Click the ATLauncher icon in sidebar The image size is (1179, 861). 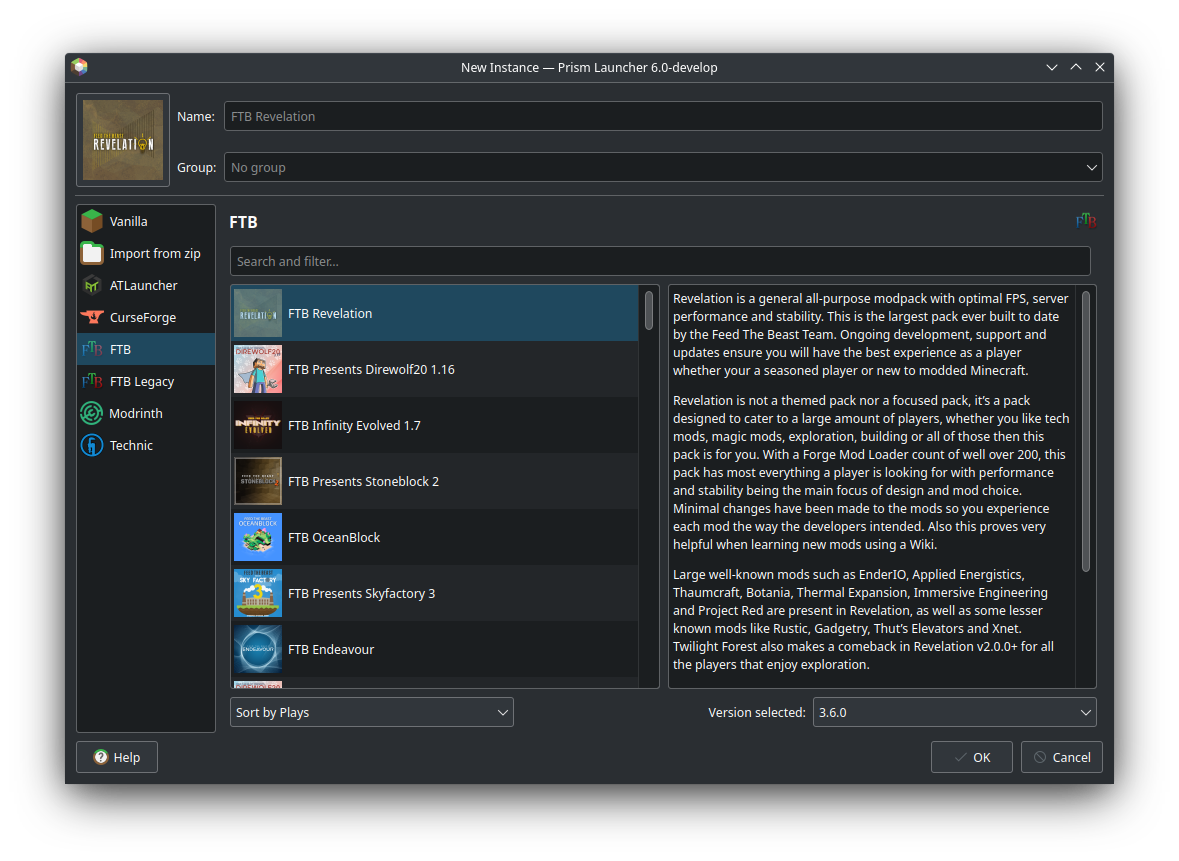[92, 285]
